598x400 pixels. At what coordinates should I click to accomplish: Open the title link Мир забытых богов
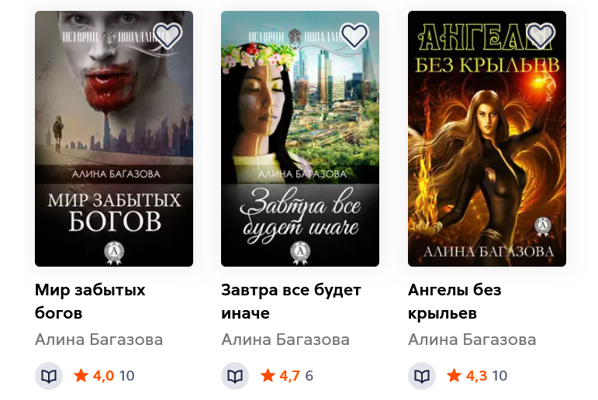pyautogui.click(x=90, y=302)
